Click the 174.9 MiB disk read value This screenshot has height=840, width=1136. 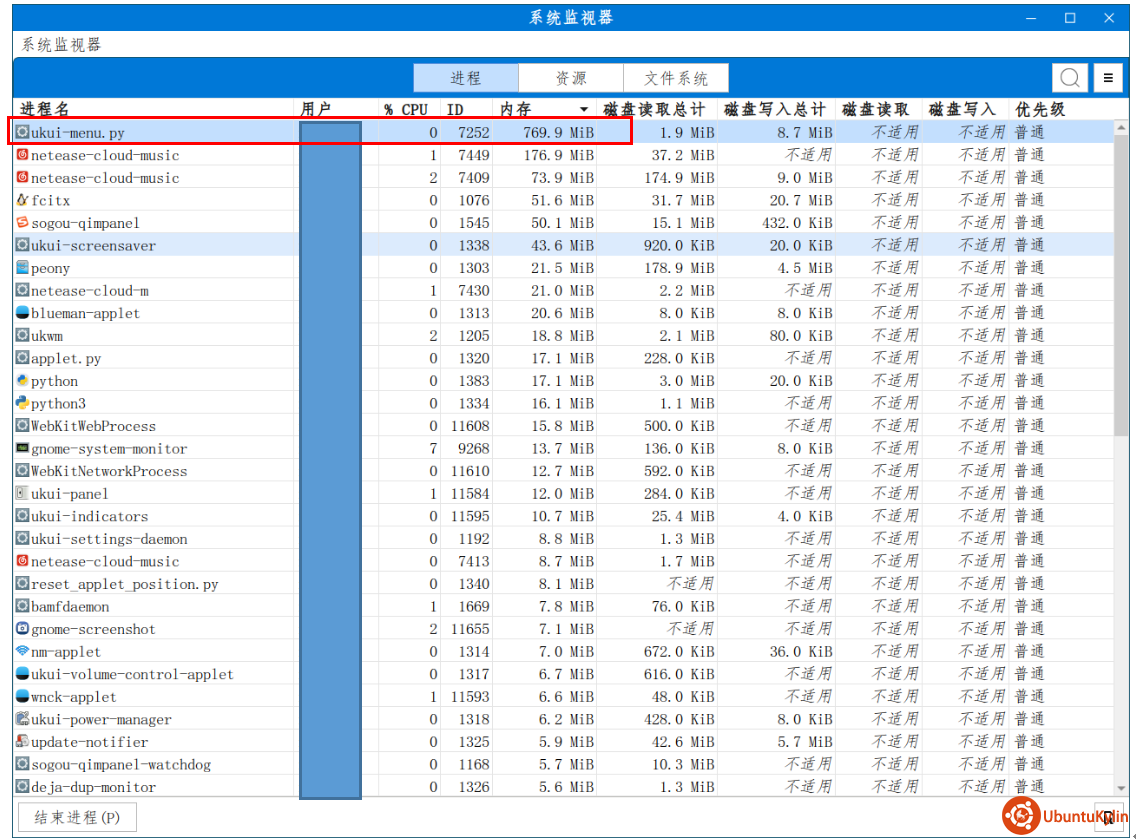point(679,177)
